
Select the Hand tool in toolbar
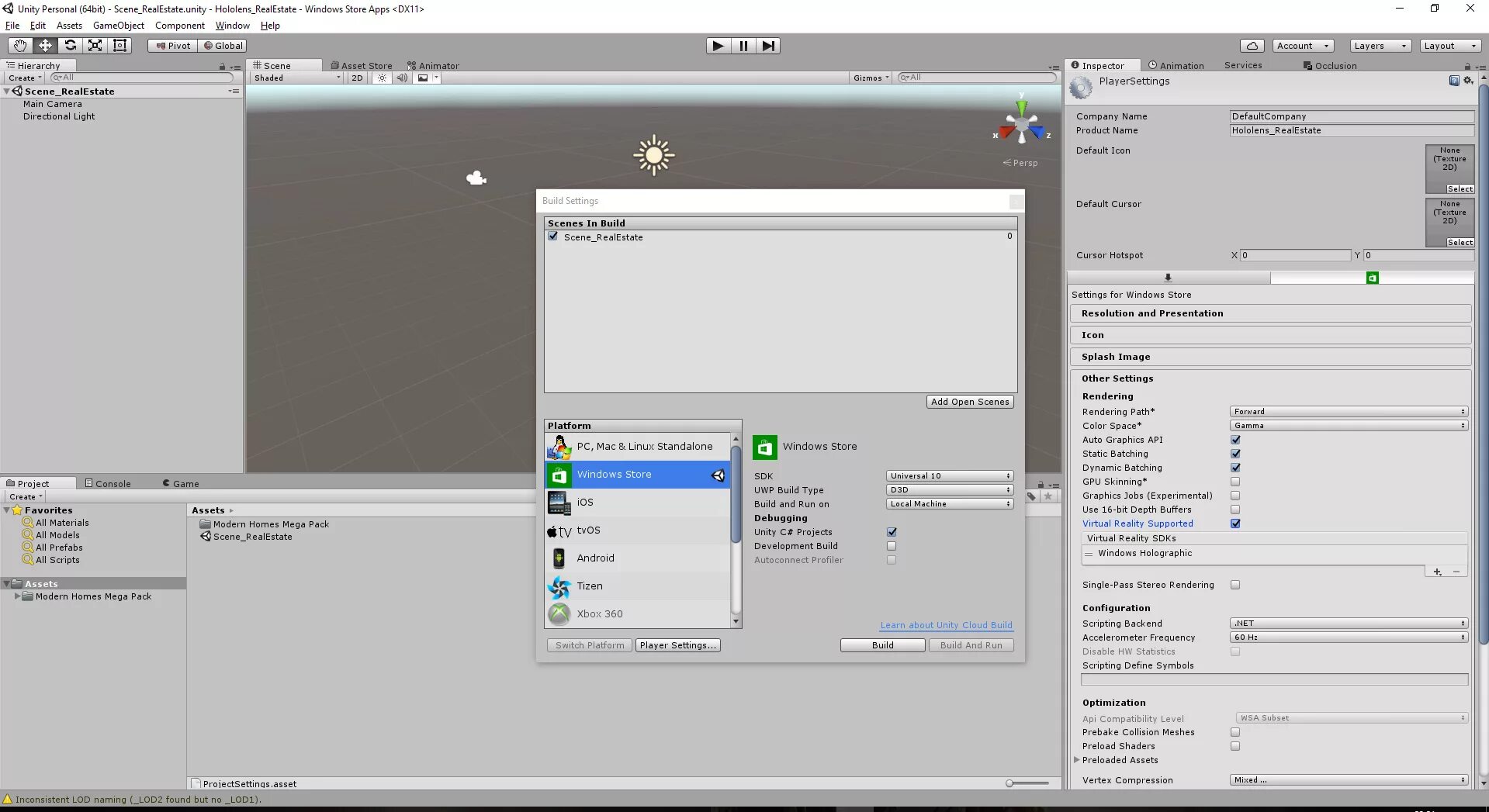pyautogui.click(x=20, y=46)
